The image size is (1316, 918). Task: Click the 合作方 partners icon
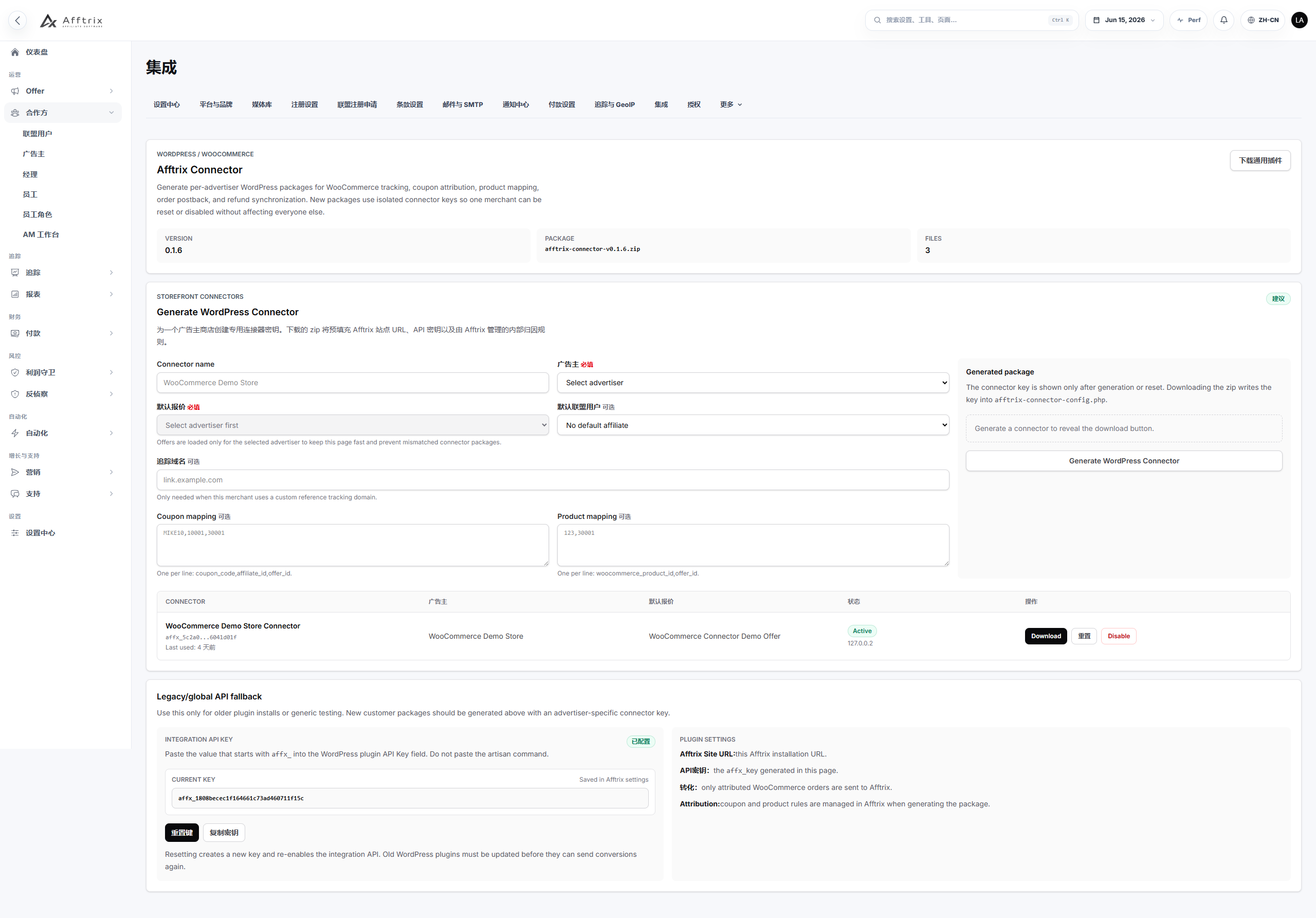point(15,113)
